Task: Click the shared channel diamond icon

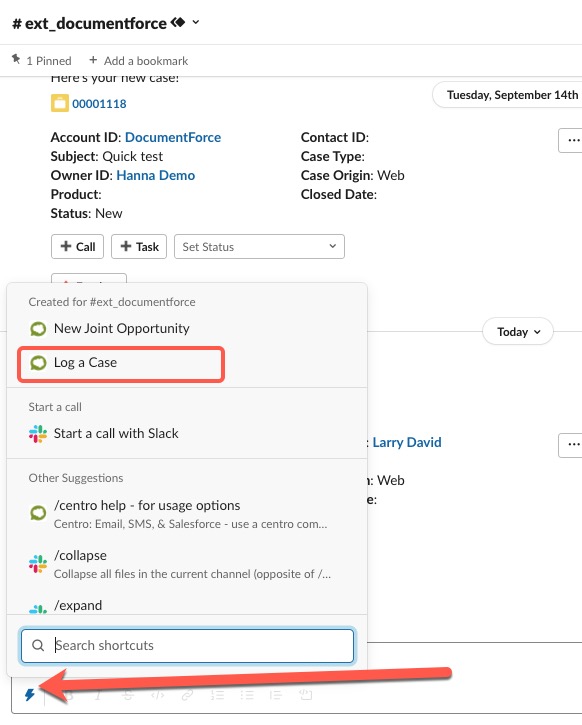Action: 178,22
